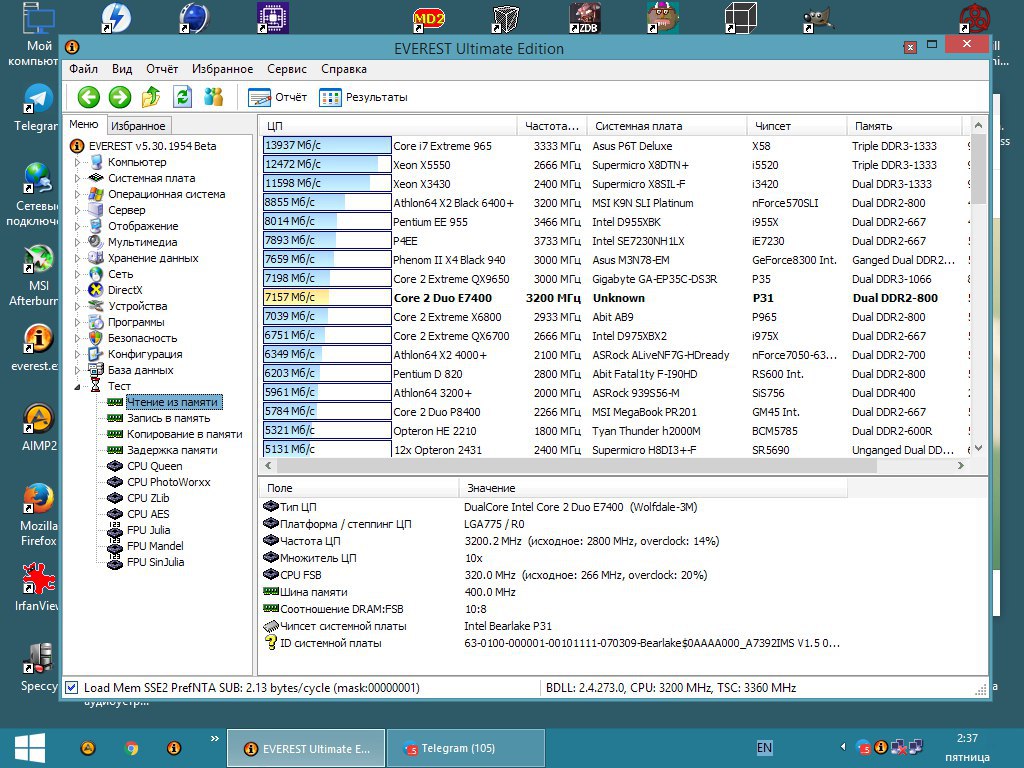Click the green Forward arrow toolbar icon
1024x768 pixels.
click(120, 97)
